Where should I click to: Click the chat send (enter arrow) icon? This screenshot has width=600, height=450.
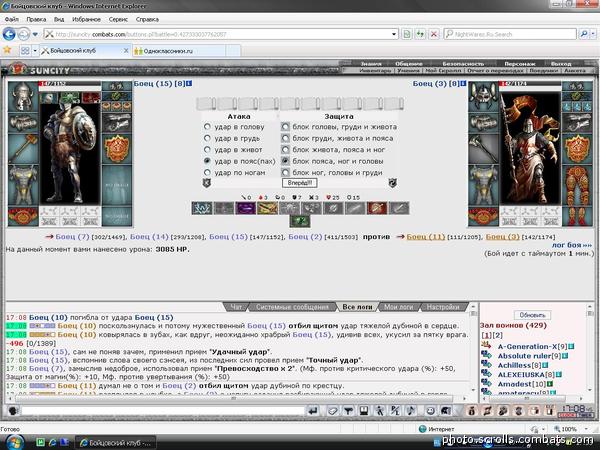pos(313,411)
